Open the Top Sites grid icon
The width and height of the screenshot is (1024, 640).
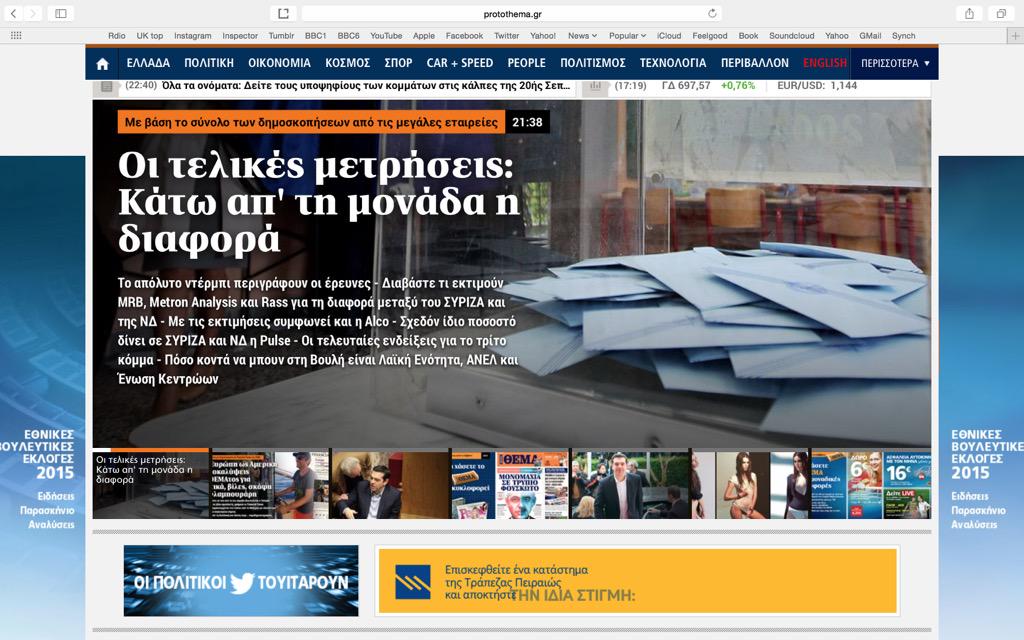coord(16,36)
